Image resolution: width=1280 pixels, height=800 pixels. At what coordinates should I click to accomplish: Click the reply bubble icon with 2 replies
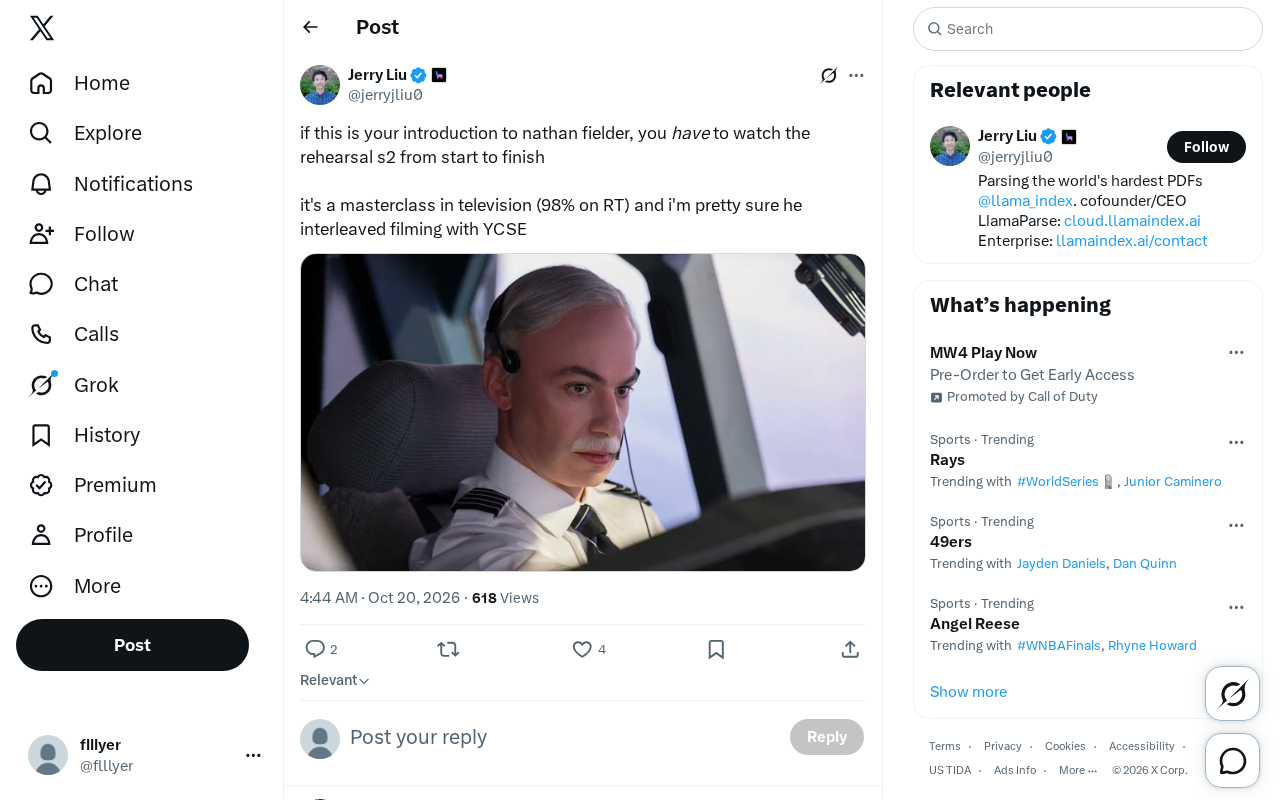315,649
